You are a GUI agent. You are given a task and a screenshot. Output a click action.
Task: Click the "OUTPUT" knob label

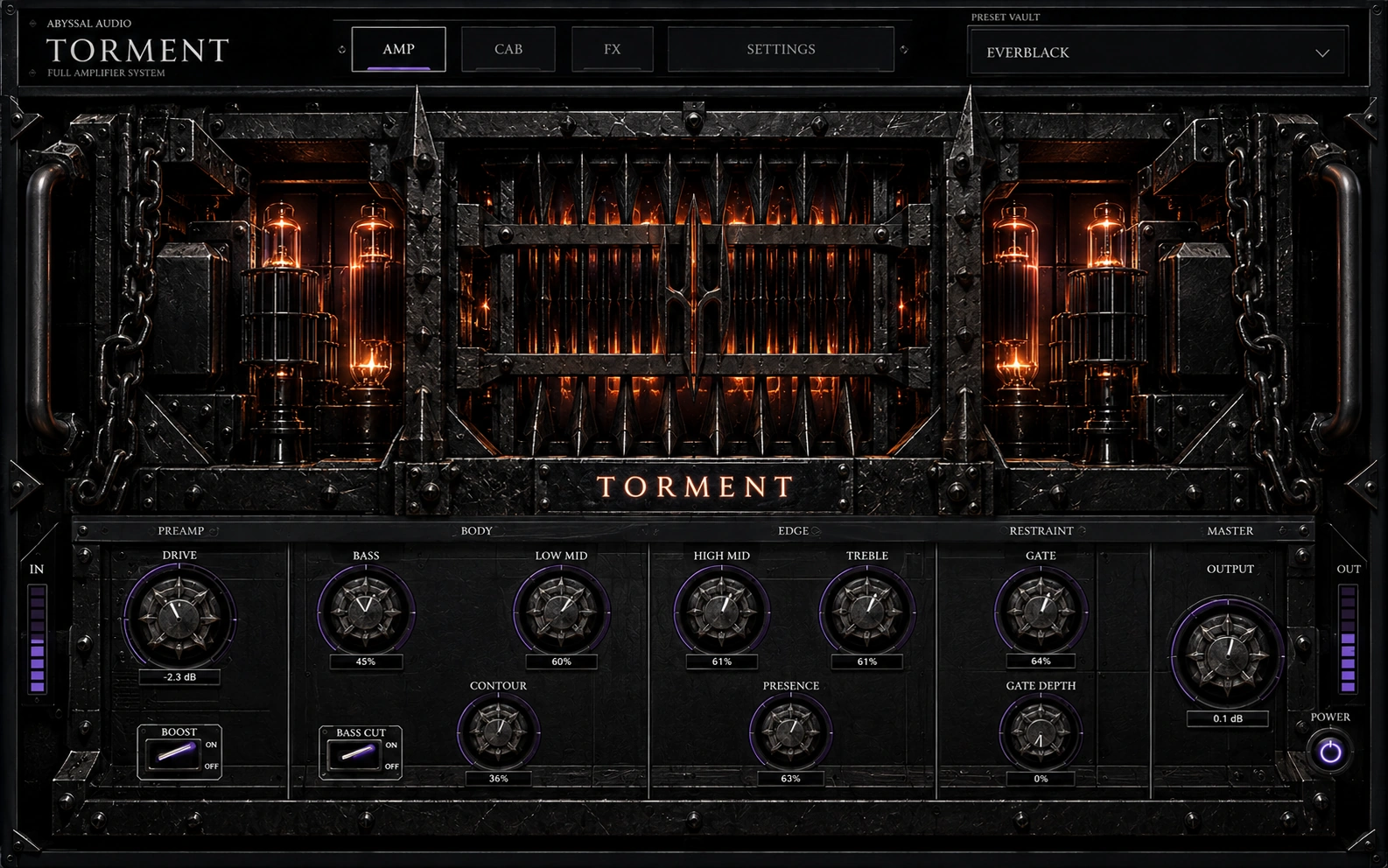[x=1230, y=569]
